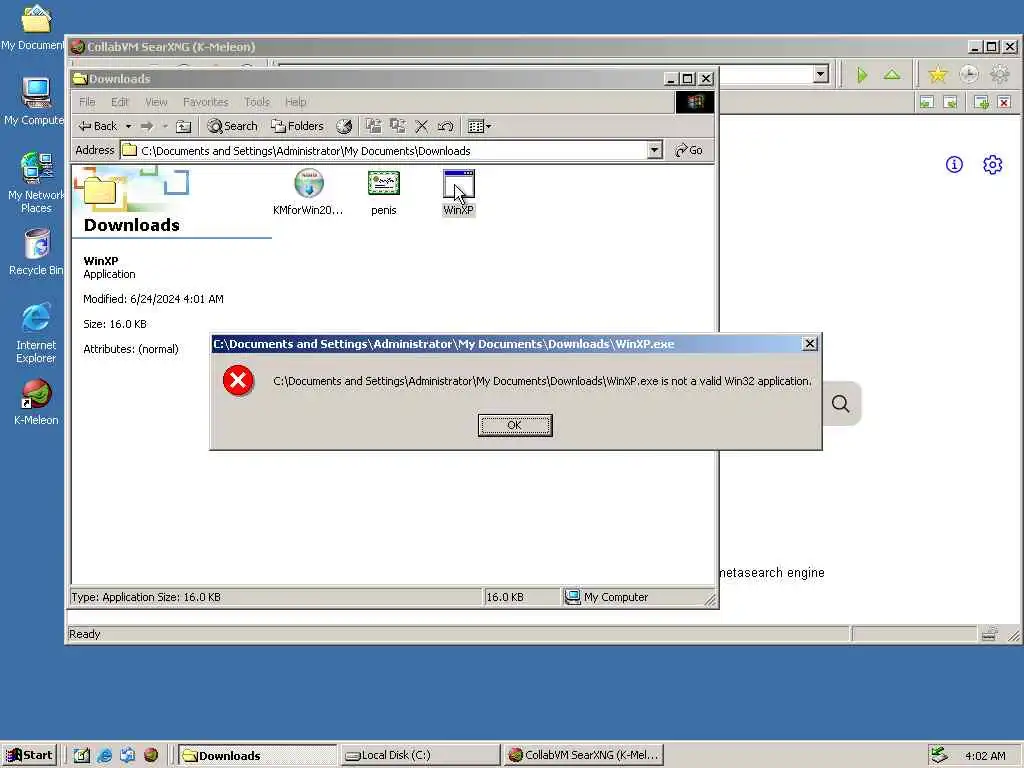This screenshot has height=768, width=1024.
Task: Open K-Meleon desktop shortcut
Action: click(x=36, y=402)
